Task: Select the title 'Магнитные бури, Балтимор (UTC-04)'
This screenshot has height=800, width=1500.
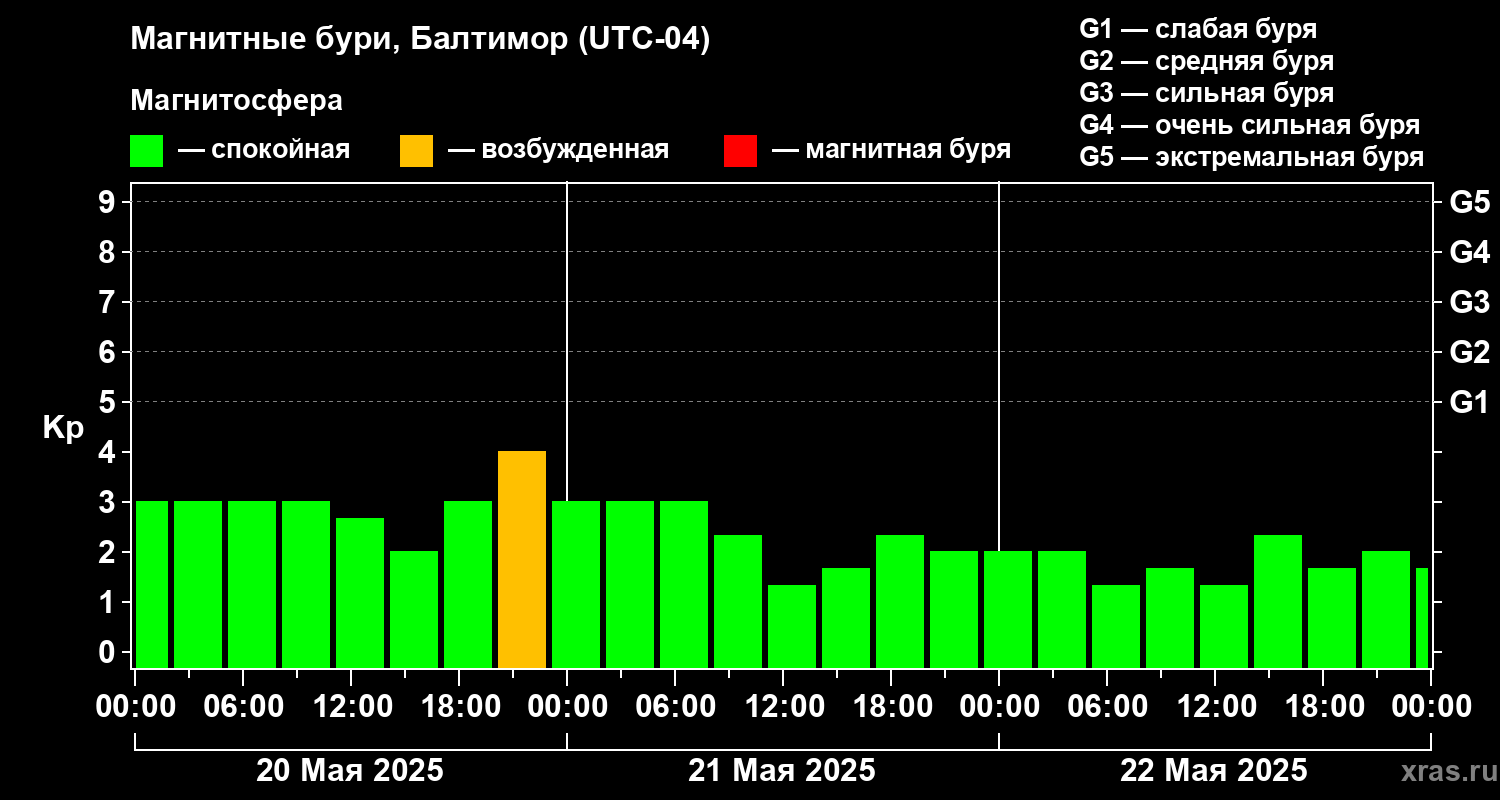Action: pyautogui.click(x=420, y=41)
